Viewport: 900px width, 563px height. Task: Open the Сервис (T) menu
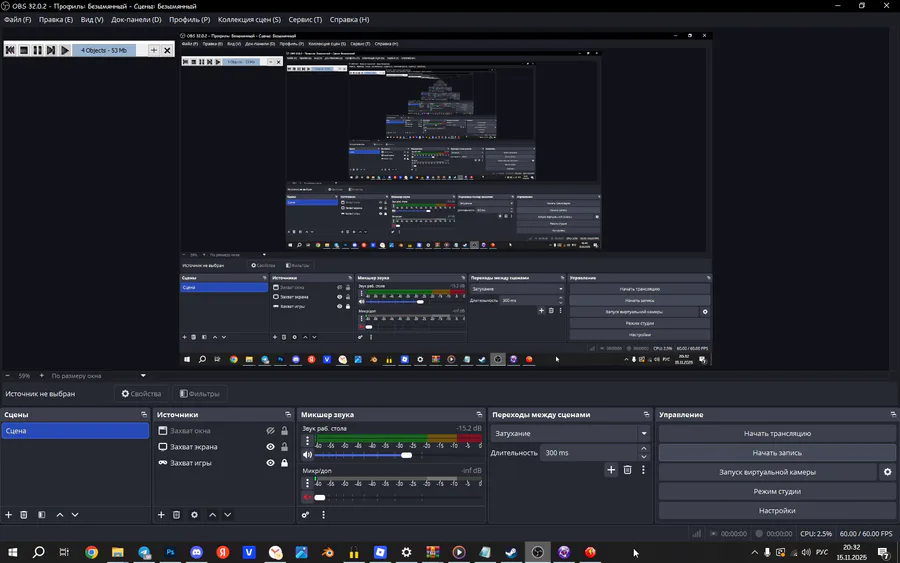click(x=305, y=20)
